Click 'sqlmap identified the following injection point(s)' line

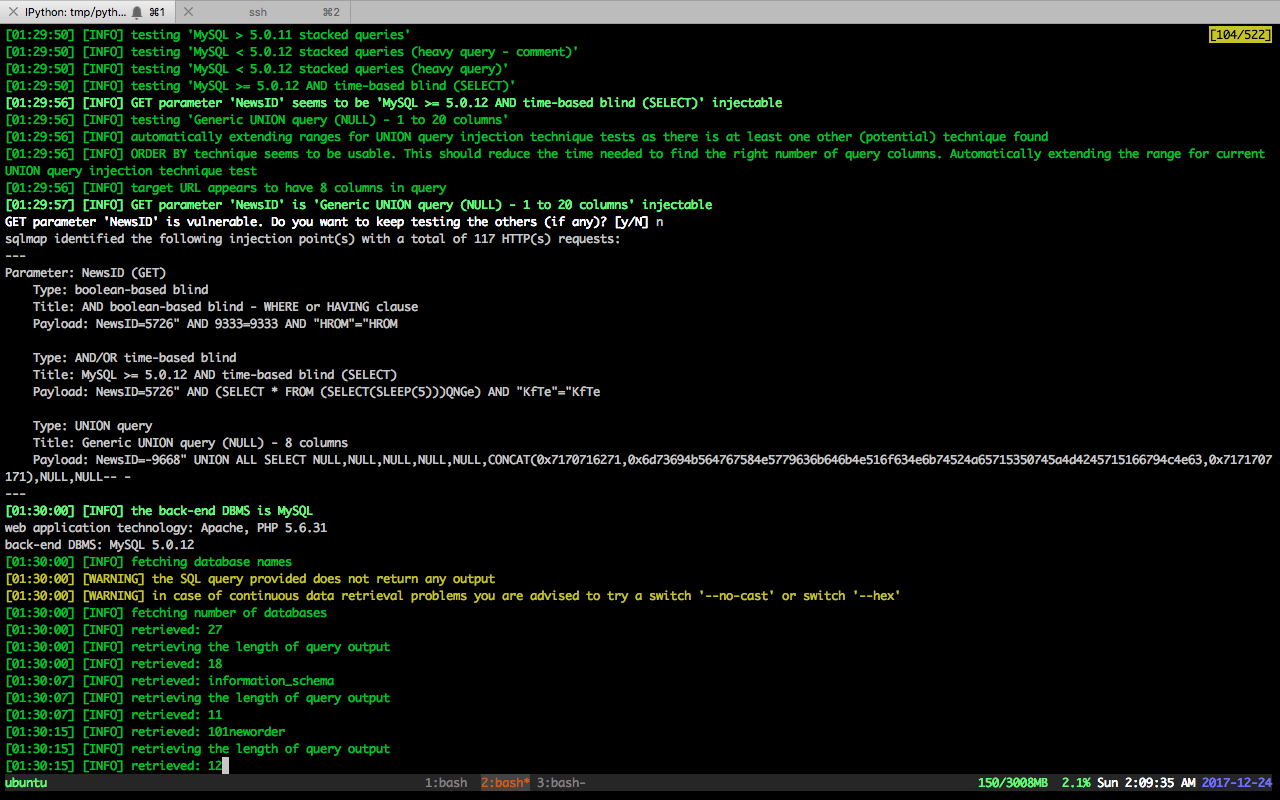pyautogui.click(x=313, y=239)
